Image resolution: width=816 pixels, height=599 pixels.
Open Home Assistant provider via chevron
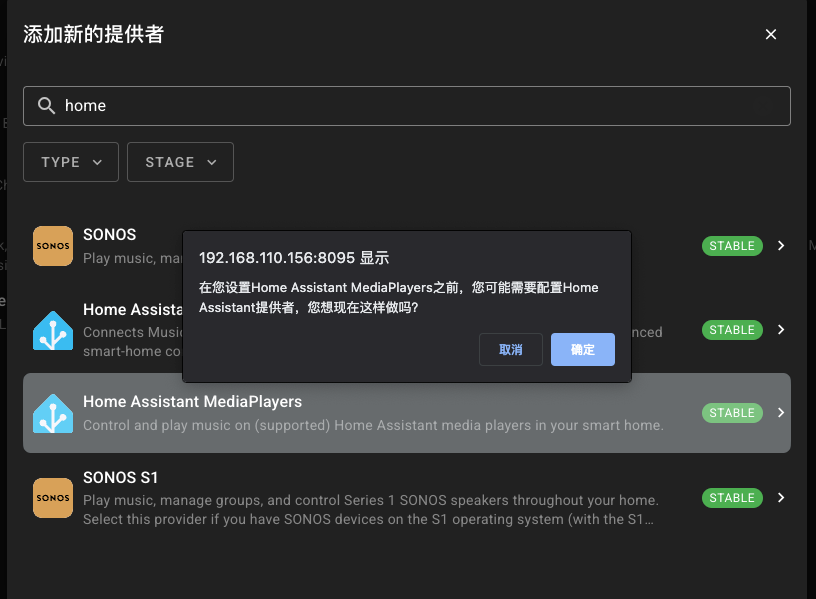(x=781, y=329)
